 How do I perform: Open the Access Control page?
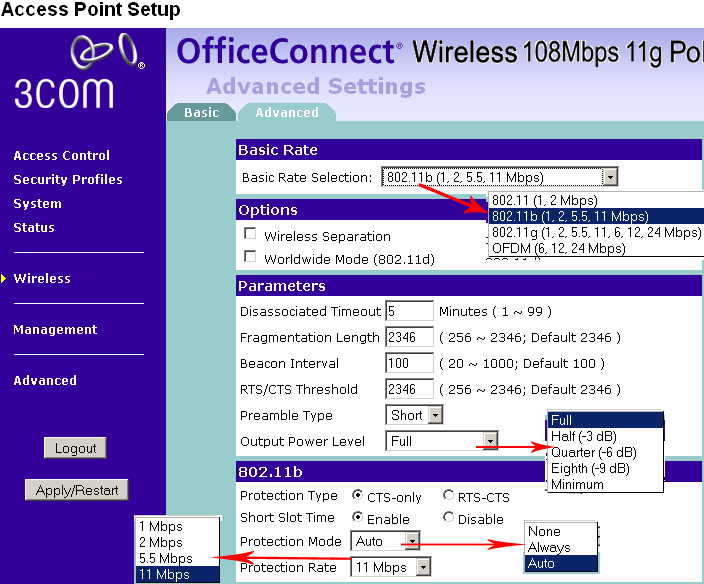(62, 155)
